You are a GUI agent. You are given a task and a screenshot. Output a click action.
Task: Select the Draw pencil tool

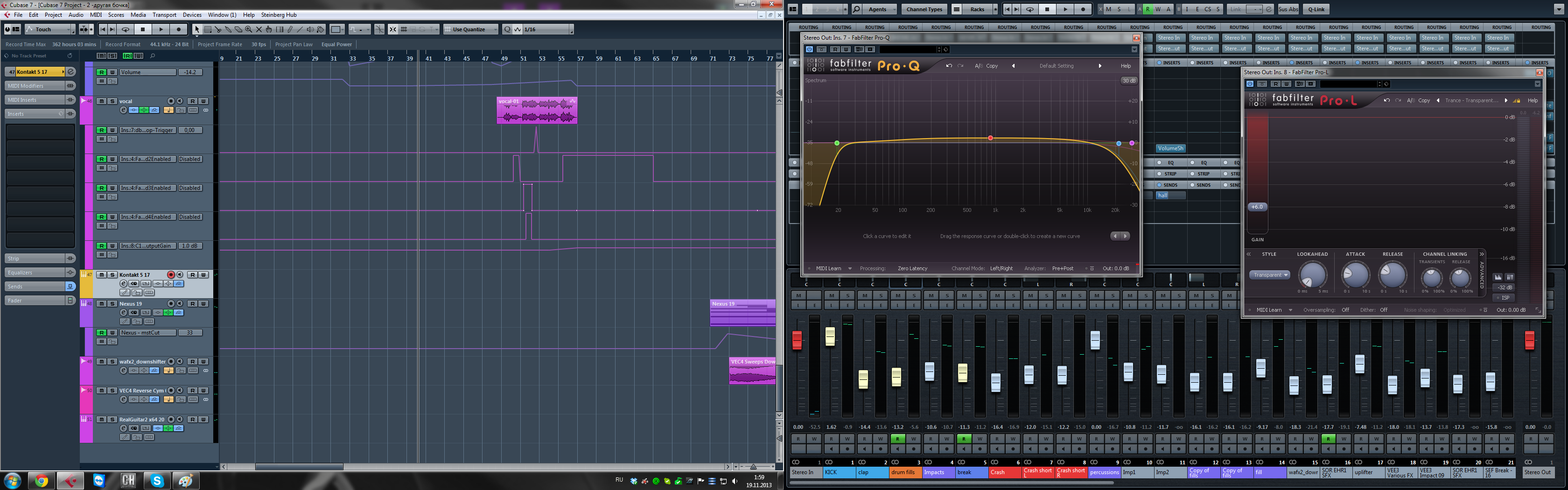pos(290,29)
